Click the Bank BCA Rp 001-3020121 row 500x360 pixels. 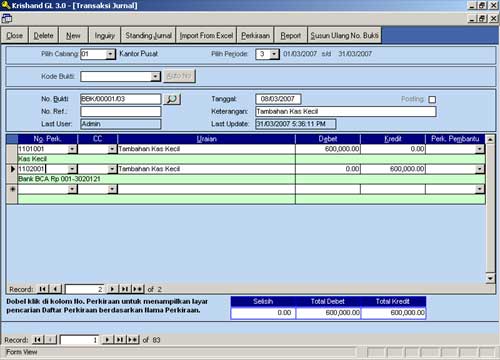click(x=156, y=179)
